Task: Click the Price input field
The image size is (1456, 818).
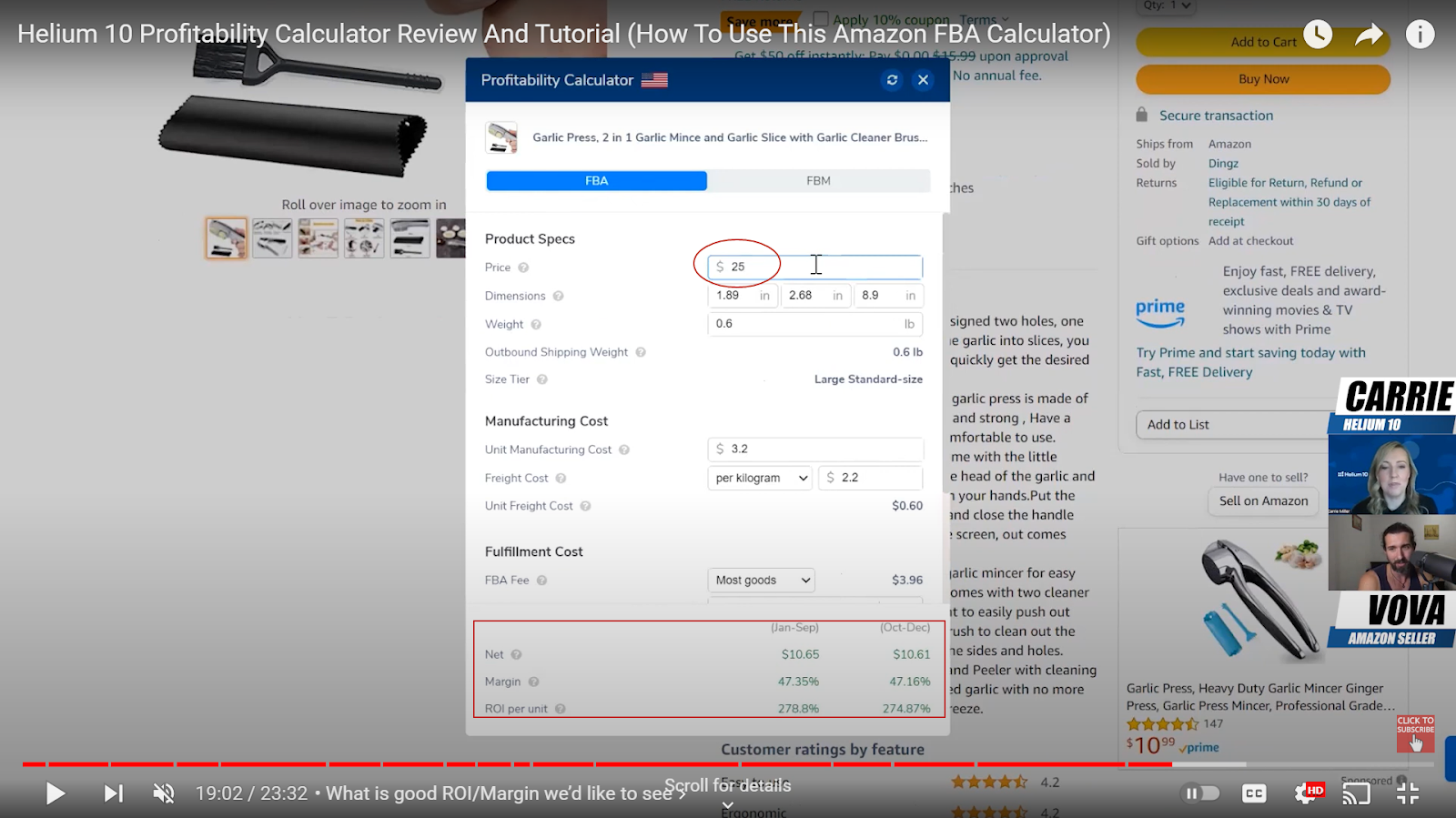Action: pyautogui.click(x=815, y=267)
